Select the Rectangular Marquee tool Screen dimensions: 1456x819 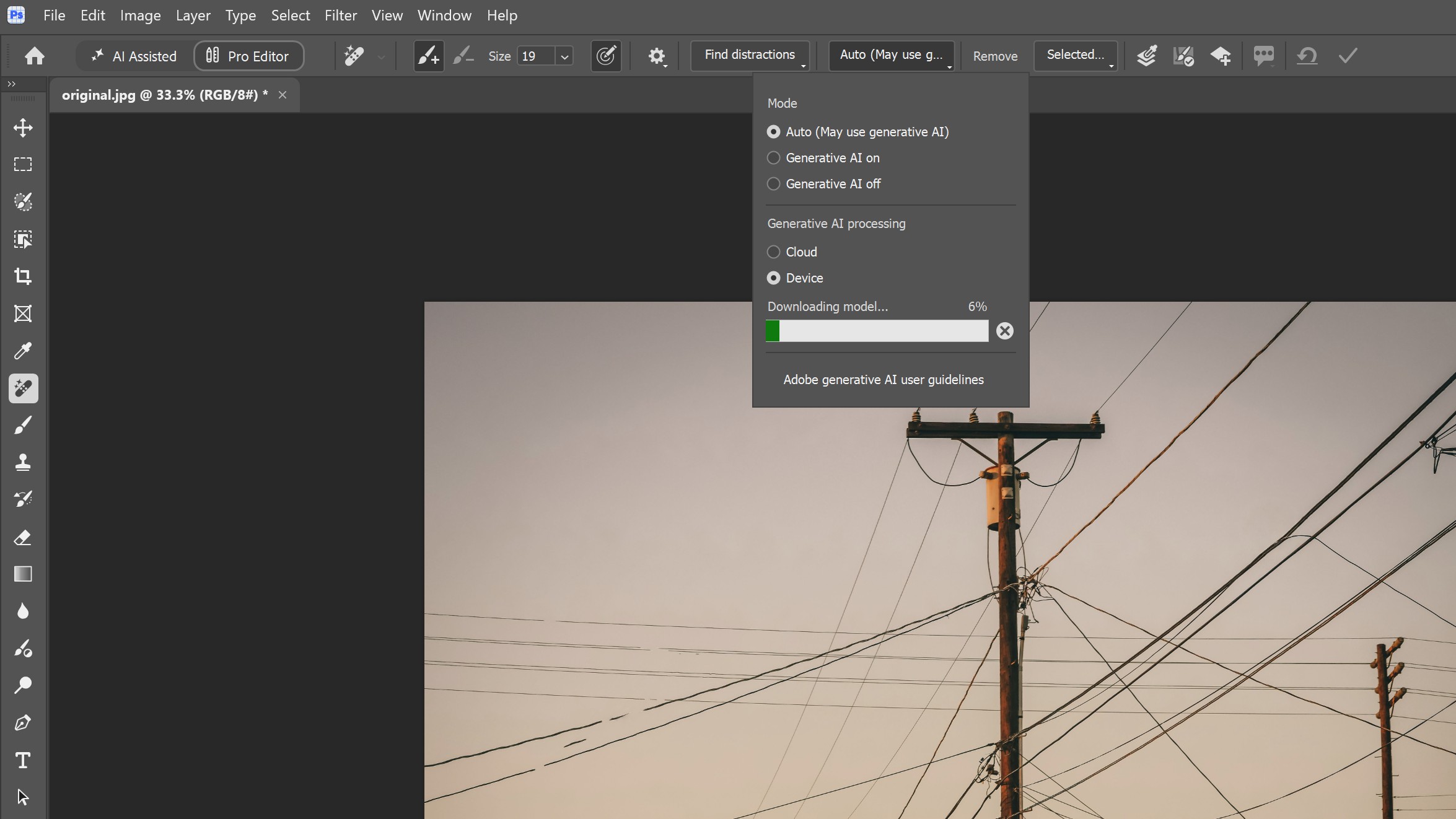[23, 164]
